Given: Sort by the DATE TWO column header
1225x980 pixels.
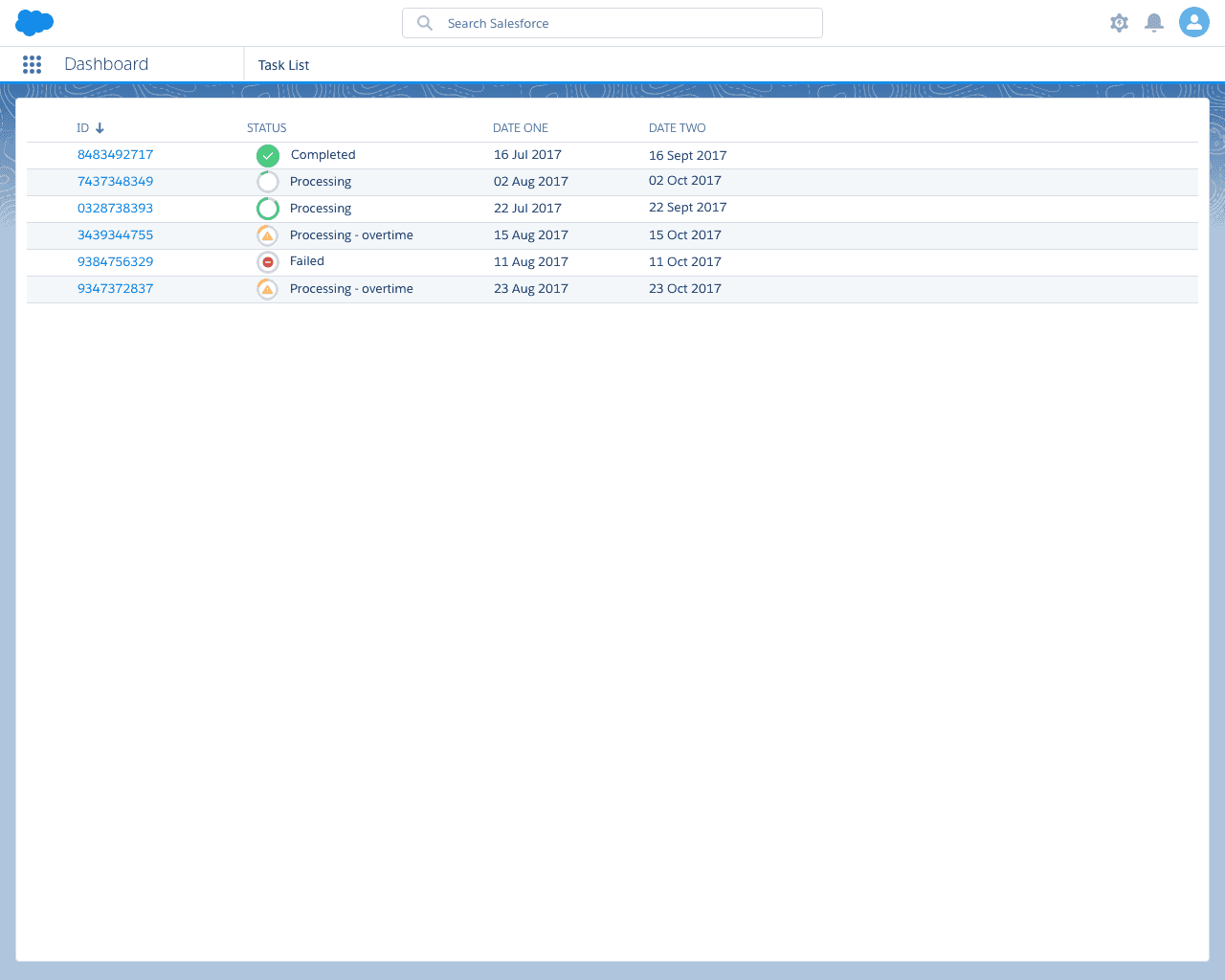Looking at the screenshot, I should click(677, 128).
